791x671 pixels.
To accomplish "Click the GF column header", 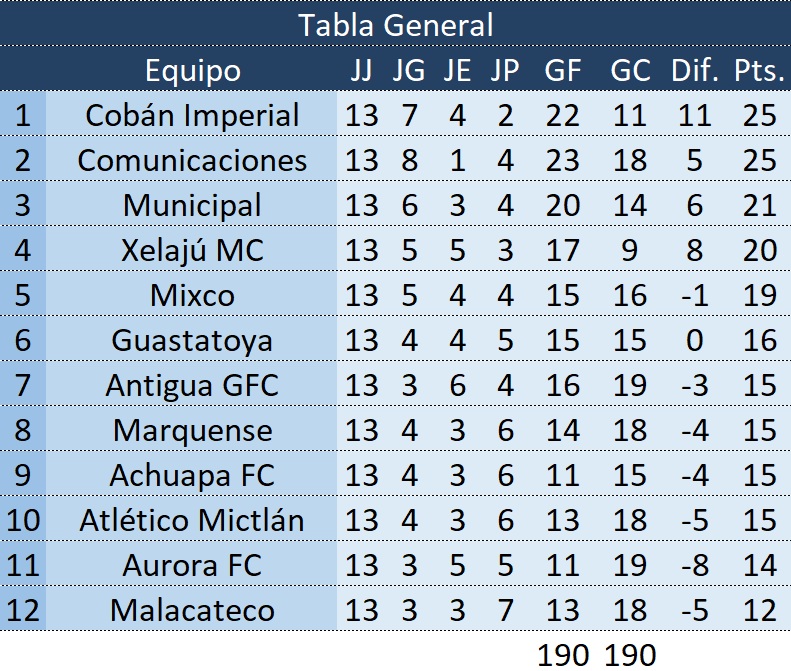I will [x=562, y=70].
